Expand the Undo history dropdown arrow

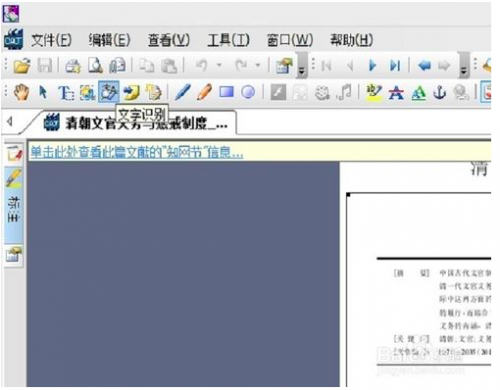click(x=219, y=65)
